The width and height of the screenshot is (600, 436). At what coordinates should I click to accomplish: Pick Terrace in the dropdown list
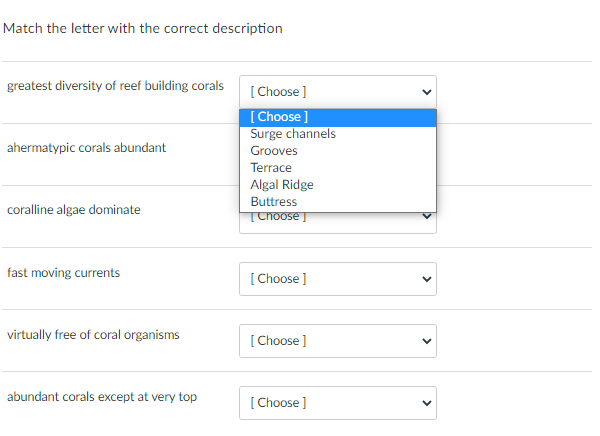coord(271,168)
